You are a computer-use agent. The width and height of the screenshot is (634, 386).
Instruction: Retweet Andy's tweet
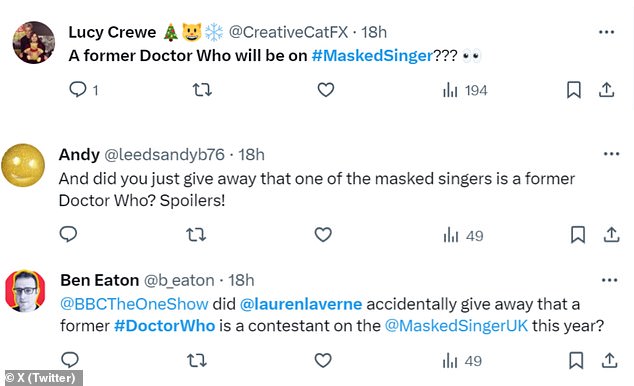[x=196, y=234]
